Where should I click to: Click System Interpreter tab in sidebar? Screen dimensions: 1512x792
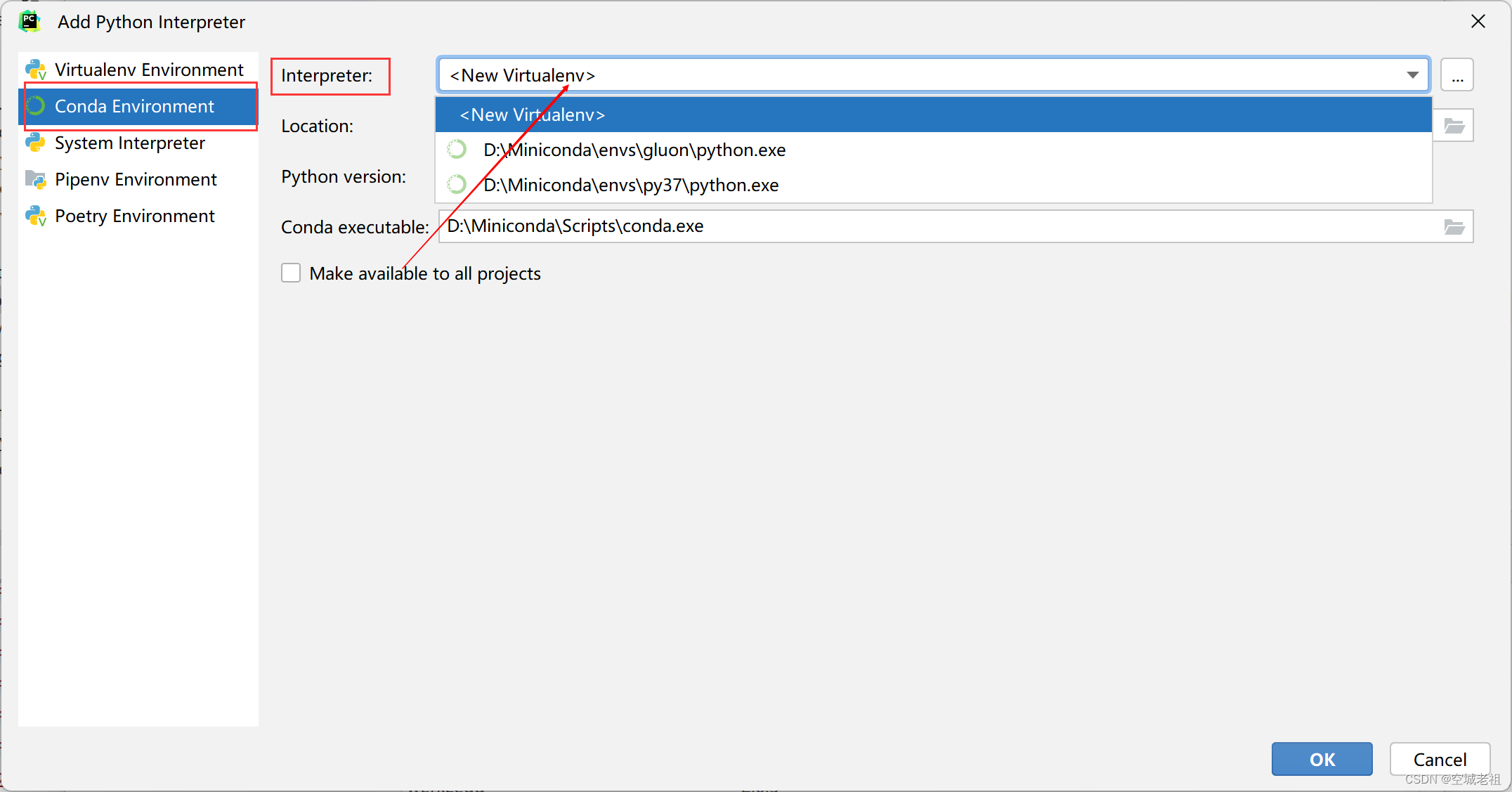[x=131, y=142]
